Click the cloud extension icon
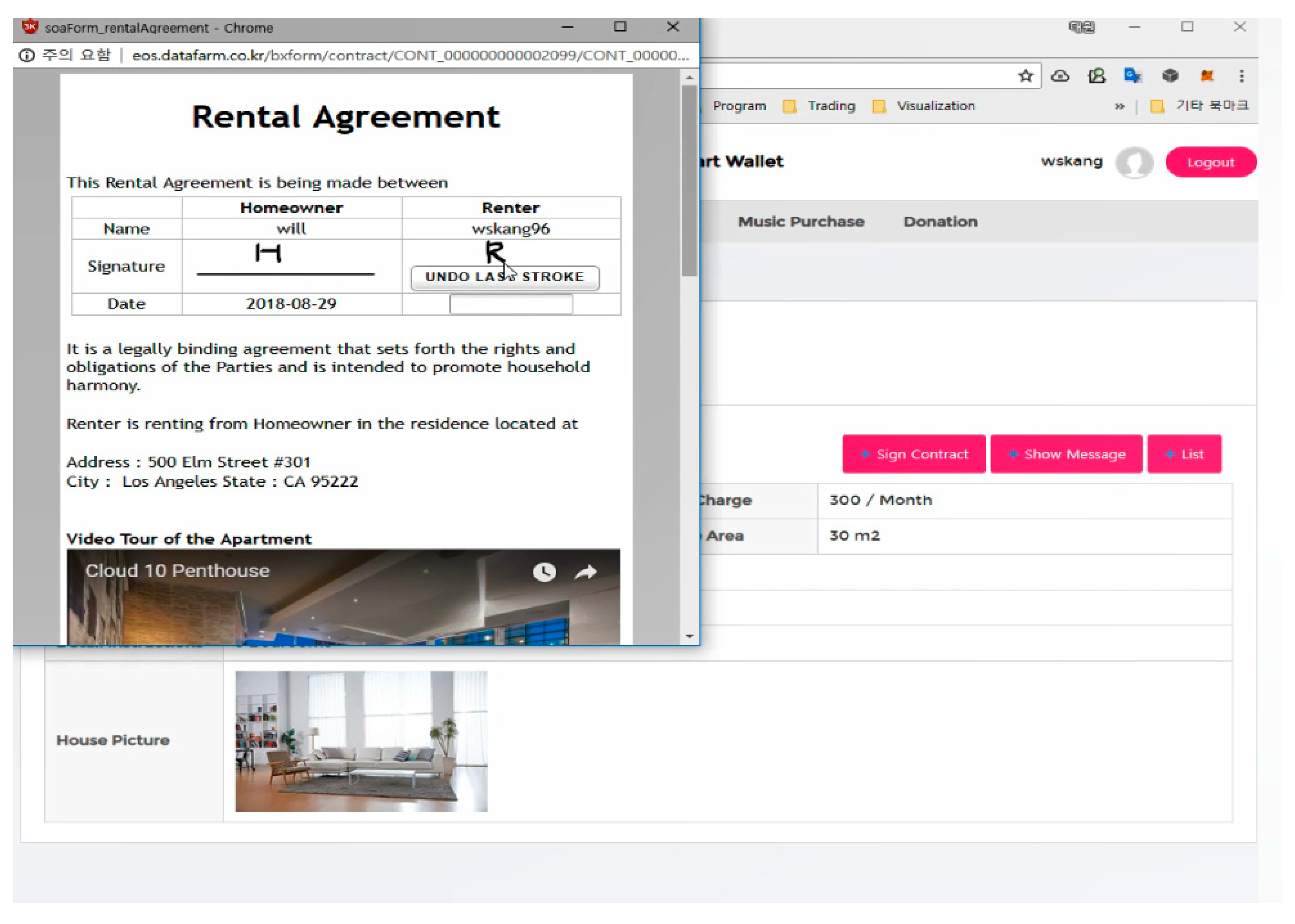Image resolution: width=1295 pixels, height=924 pixels. click(x=1059, y=76)
